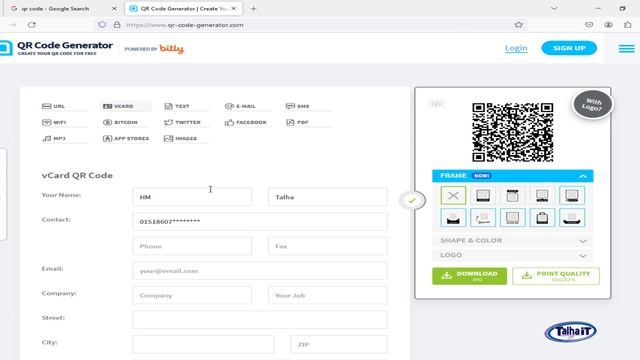640x360 pixels.
Task: Focus the Street input field
Action: 260,320
